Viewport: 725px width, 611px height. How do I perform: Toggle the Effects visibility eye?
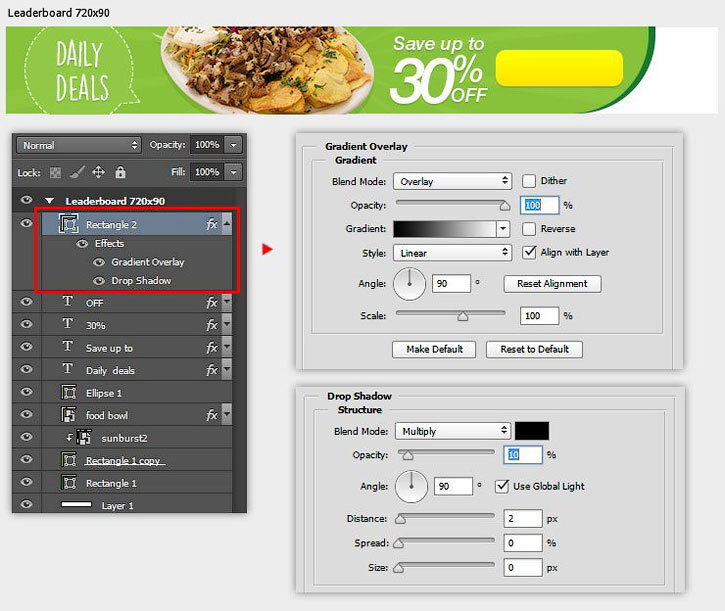[x=82, y=243]
